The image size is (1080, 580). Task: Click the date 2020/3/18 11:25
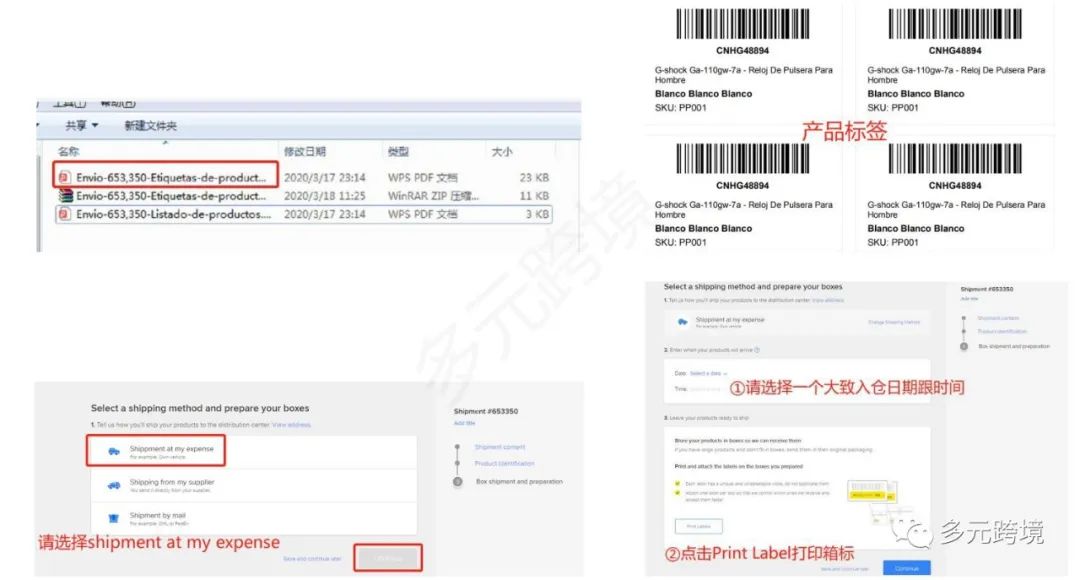(x=324, y=196)
